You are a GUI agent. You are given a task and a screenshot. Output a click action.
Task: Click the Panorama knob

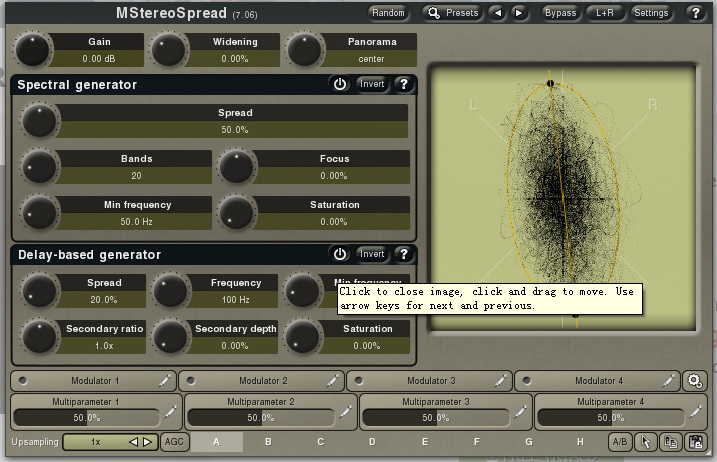304,49
